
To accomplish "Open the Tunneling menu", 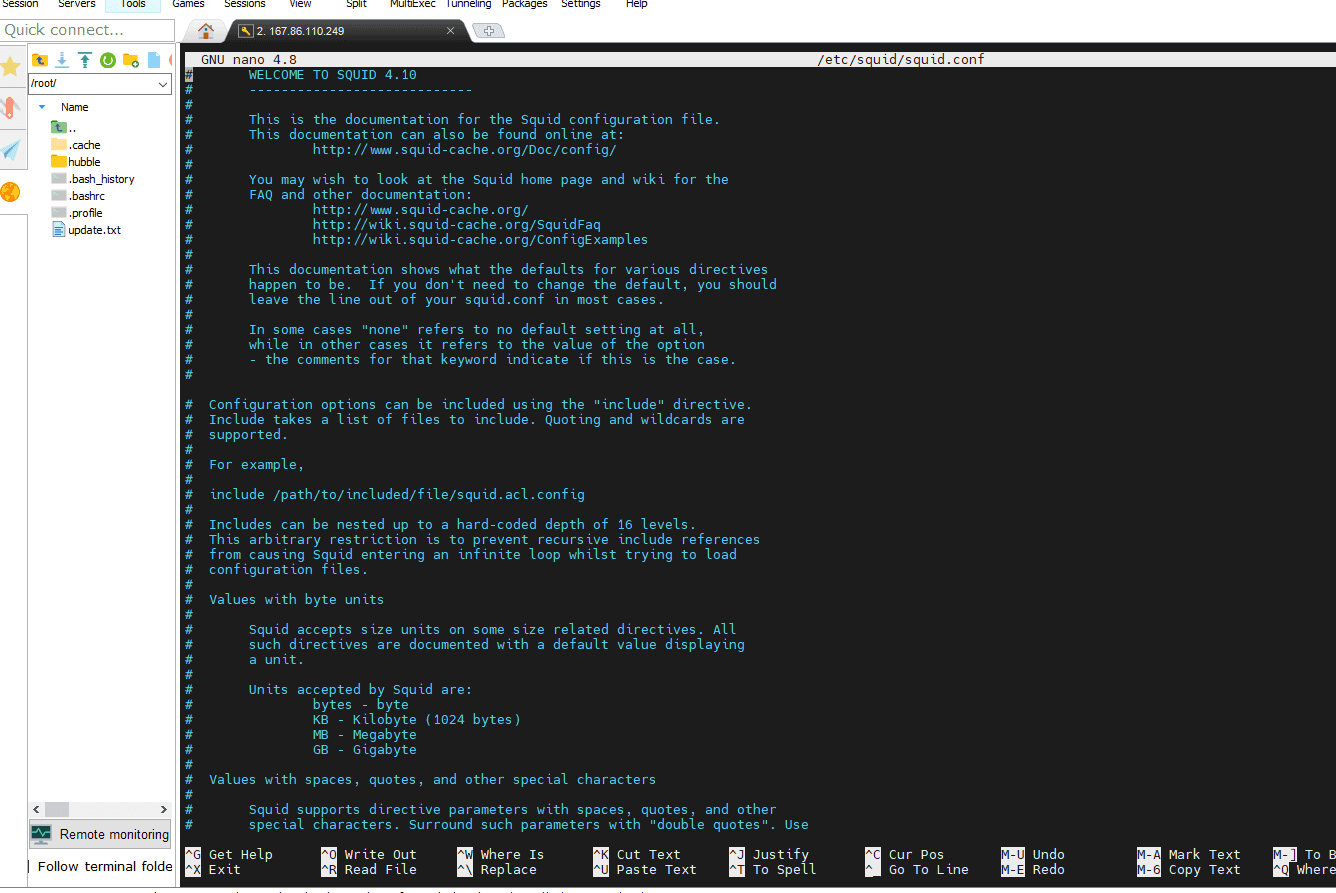I will pyautogui.click(x=469, y=4).
